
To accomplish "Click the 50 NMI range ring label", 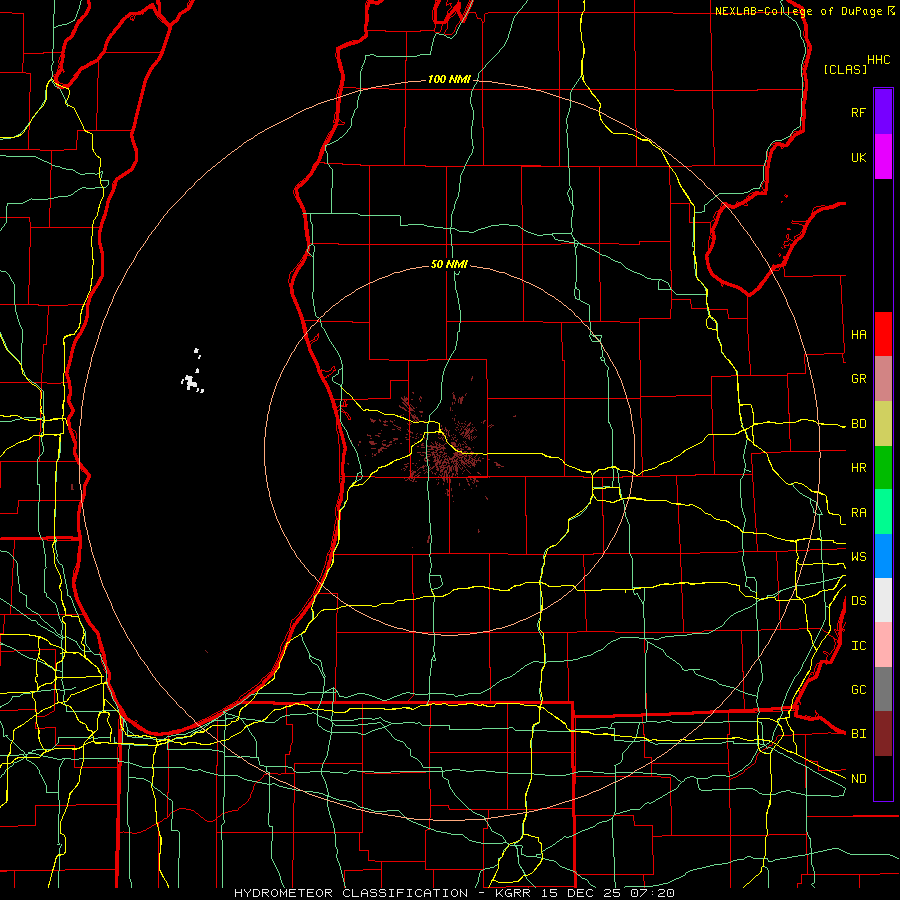I will [x=449, y=264].
